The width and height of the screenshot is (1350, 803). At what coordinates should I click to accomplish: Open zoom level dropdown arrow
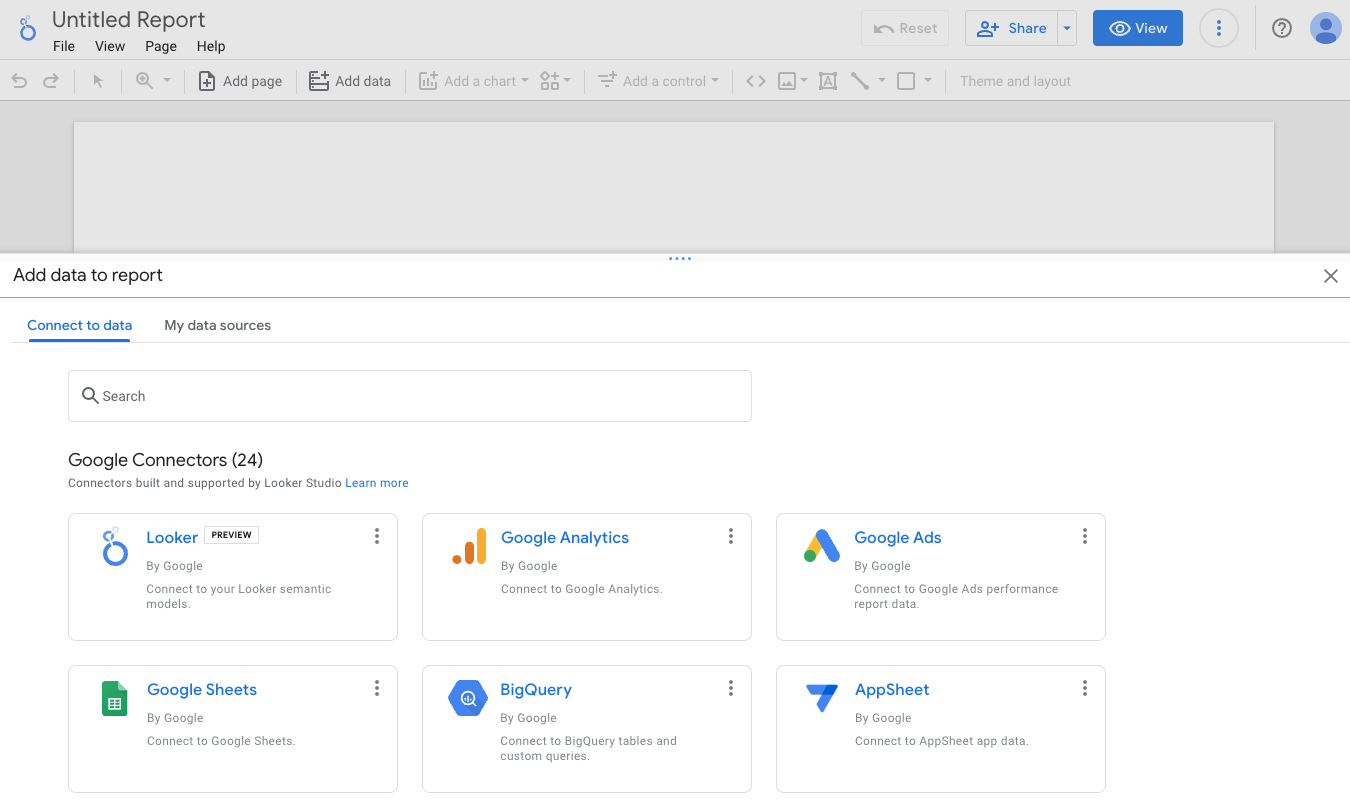click(x=167, y=81)
